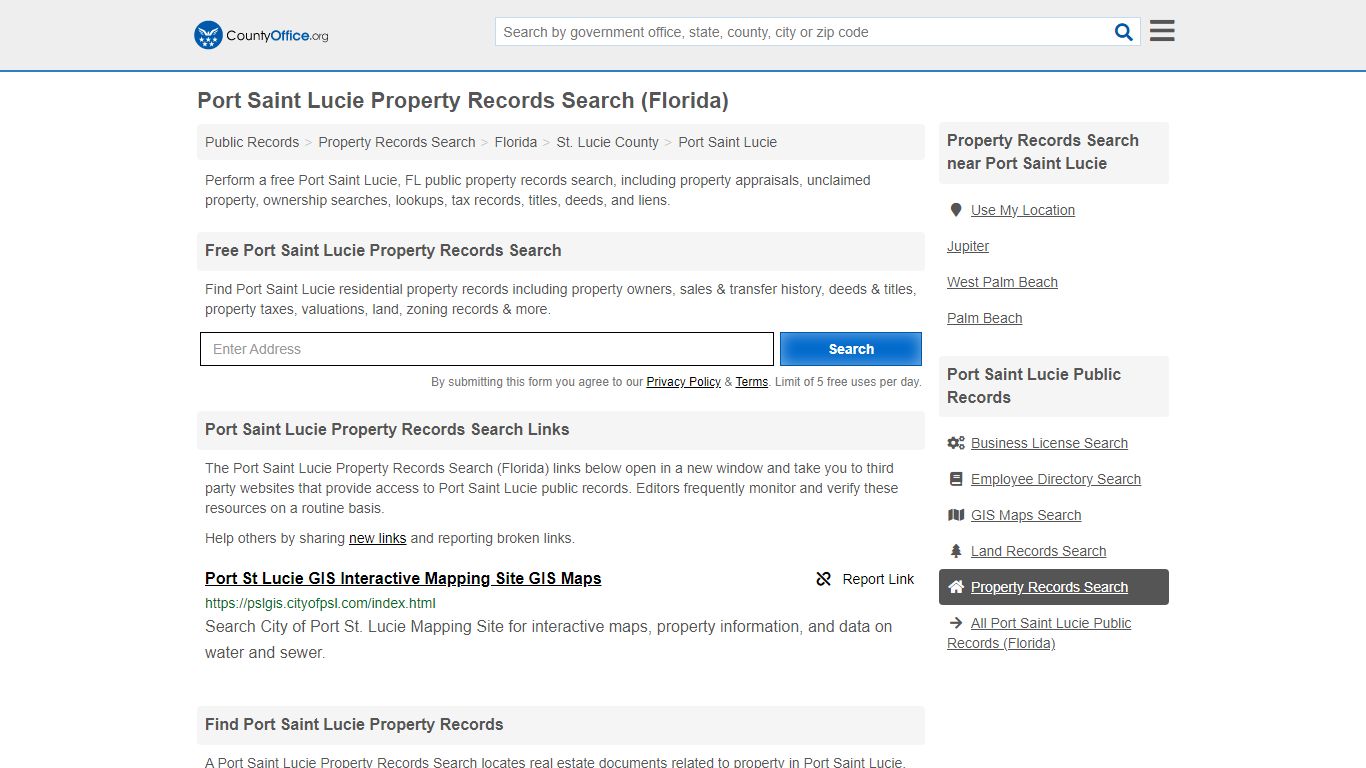Click the Enter Address input field

486,348
